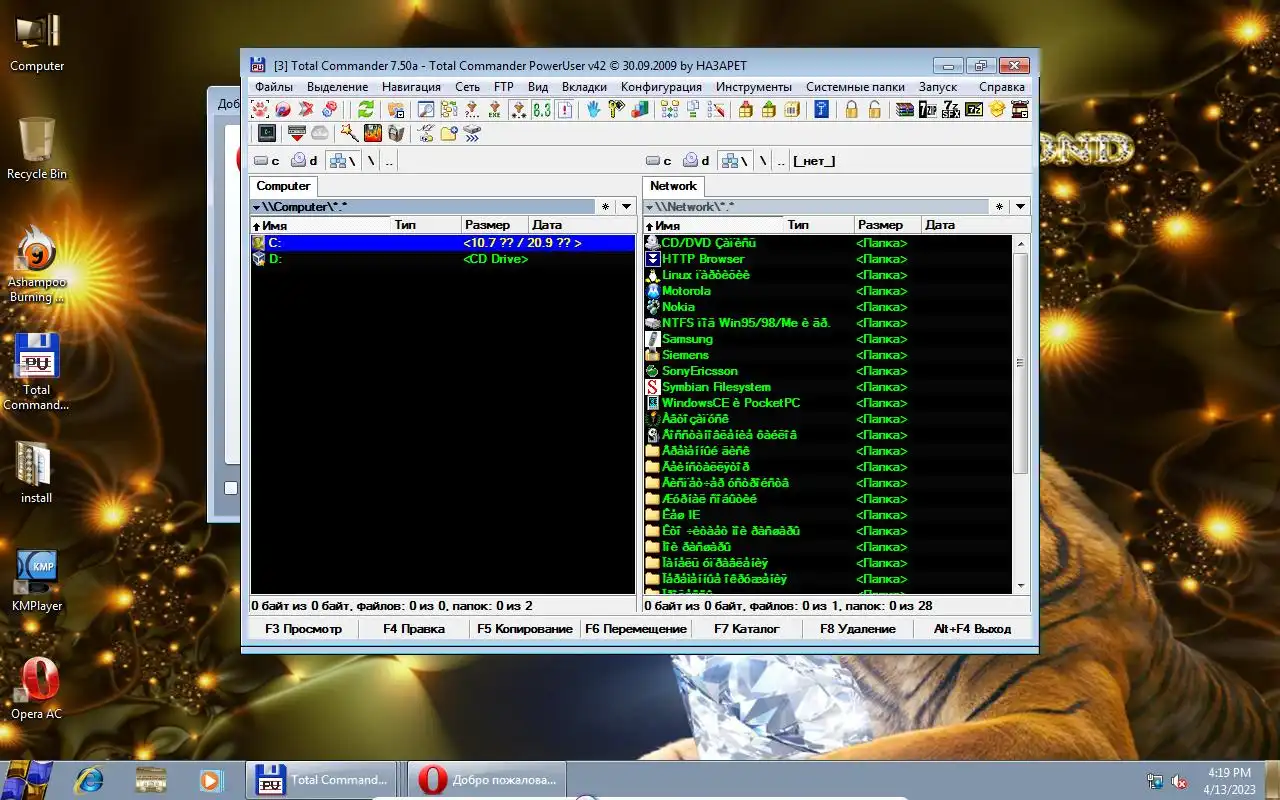This screenshot has width=1280, height=800.
Task: Click the green refresh arrows toolbar icon
Action: 366,109
